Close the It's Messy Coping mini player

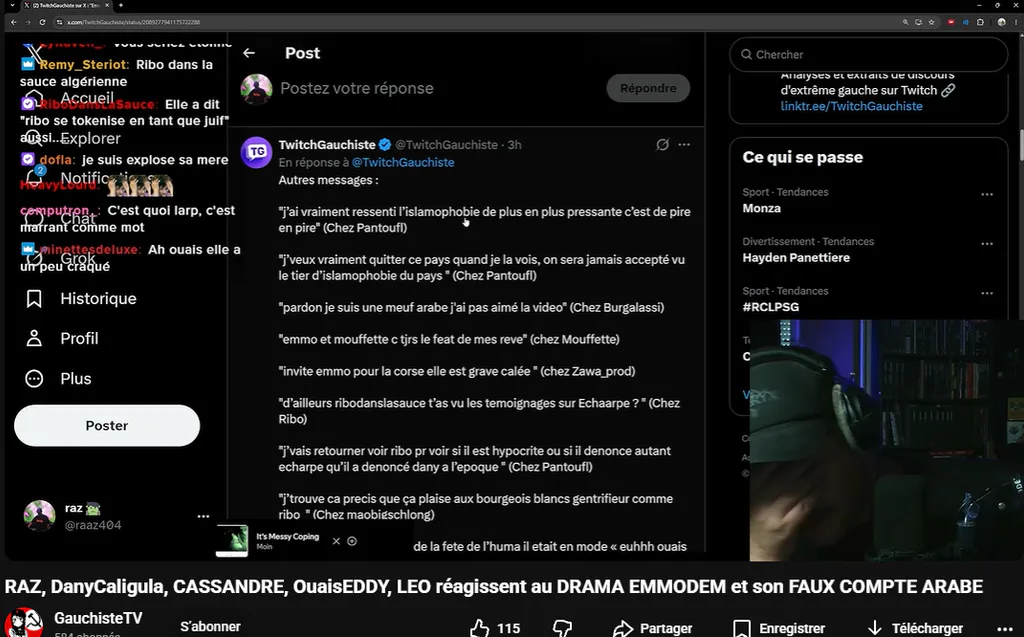(336, 541)
